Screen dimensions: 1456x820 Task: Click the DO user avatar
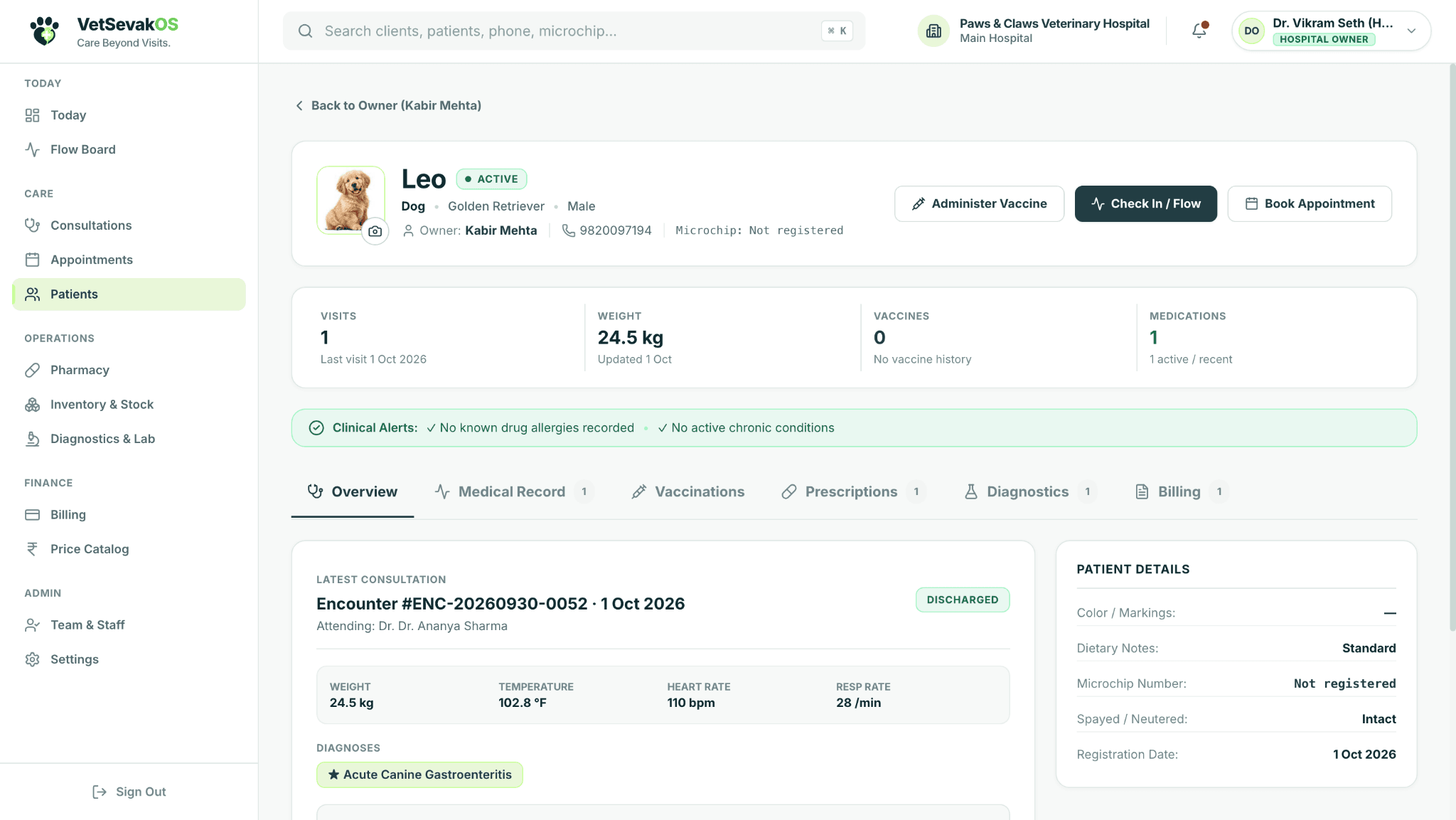[1251, 31]
